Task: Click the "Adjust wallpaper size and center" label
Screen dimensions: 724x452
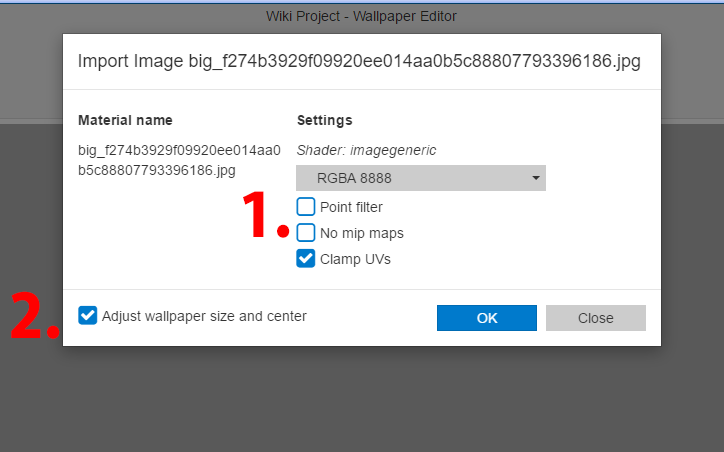Action: (x=204, y=316)
